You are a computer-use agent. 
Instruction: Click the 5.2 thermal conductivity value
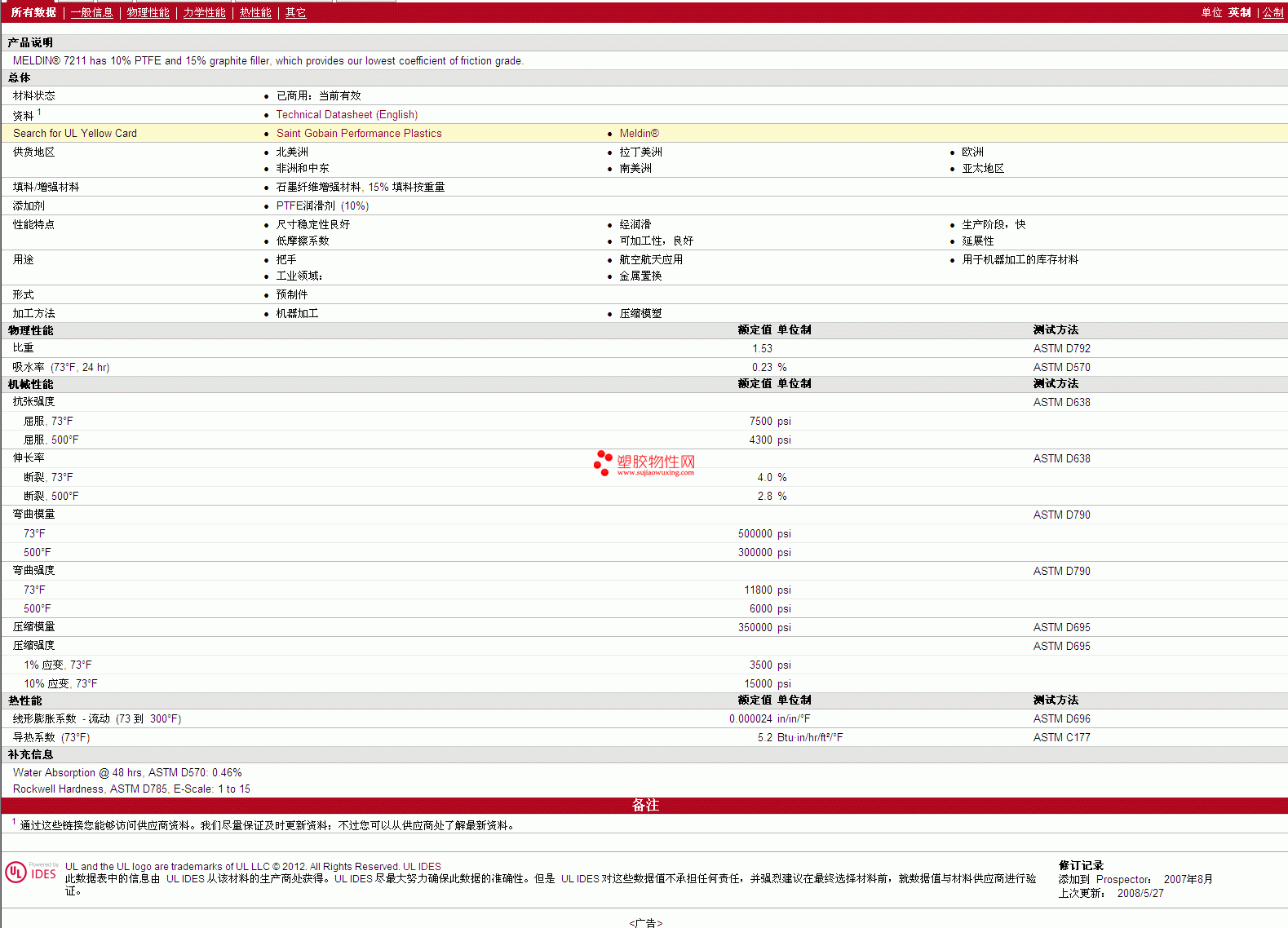click(x=764, y=738)
